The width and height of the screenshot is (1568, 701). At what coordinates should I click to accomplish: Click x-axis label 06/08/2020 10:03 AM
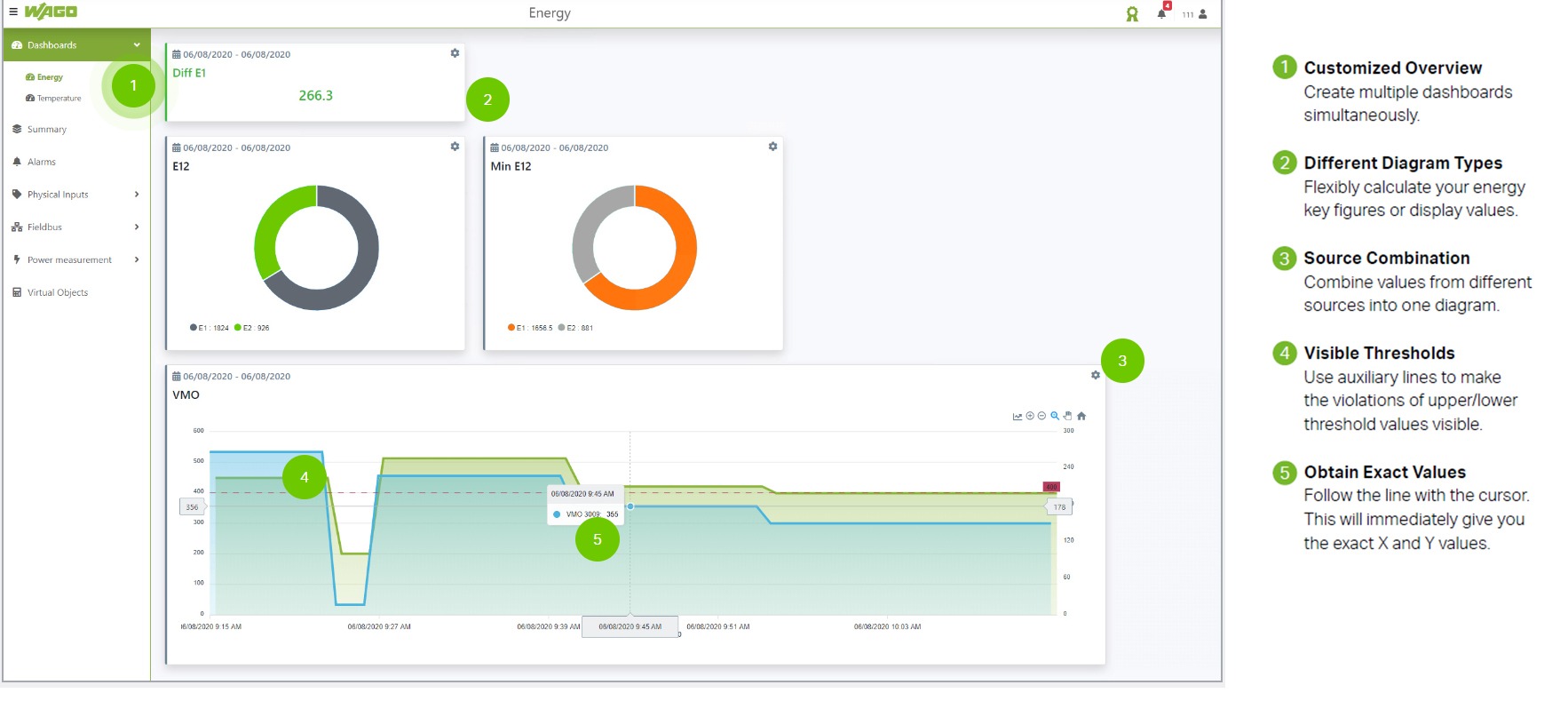pyautogui.click(x=888, y=626)
